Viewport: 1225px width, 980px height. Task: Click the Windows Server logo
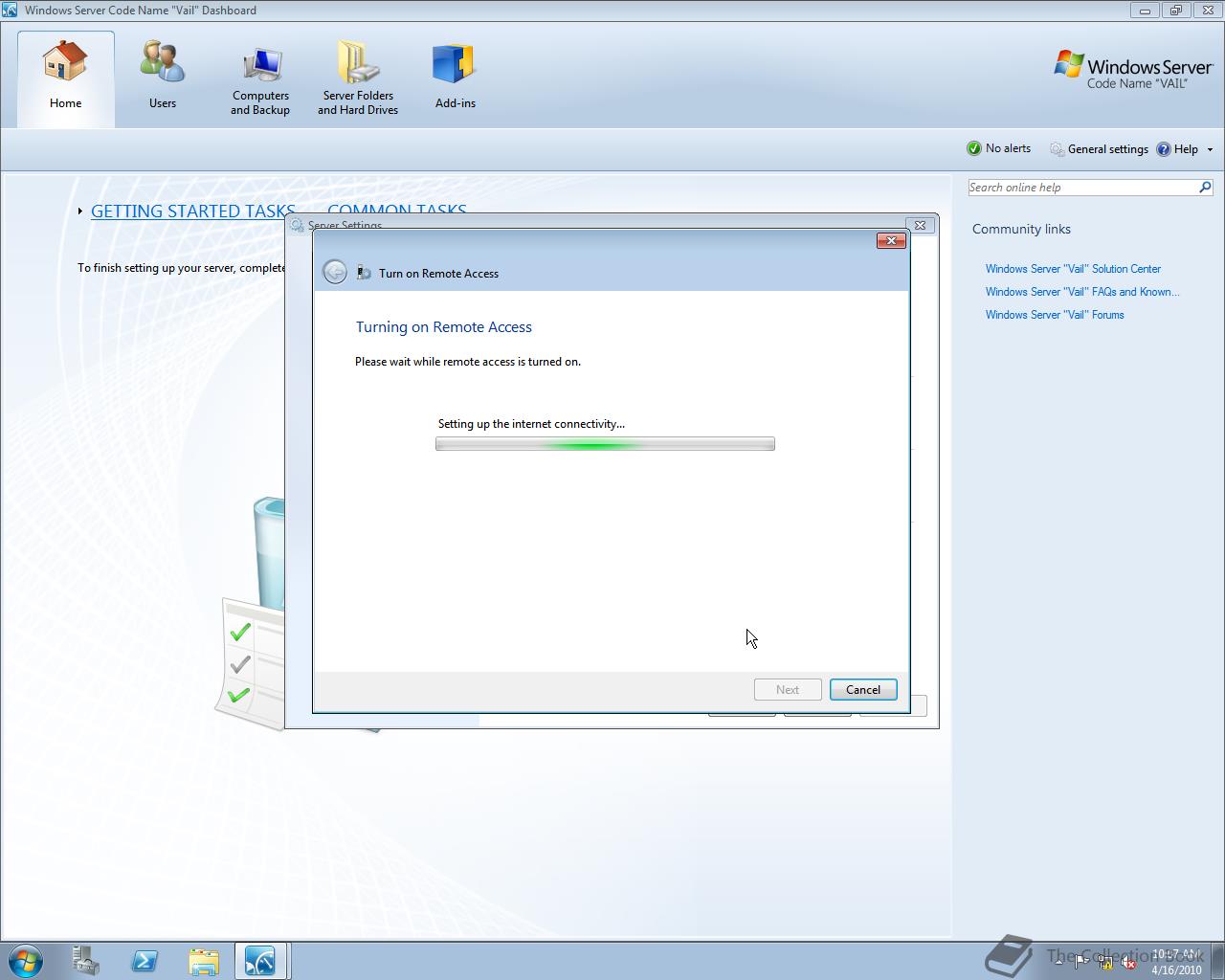pos(1133,70)
